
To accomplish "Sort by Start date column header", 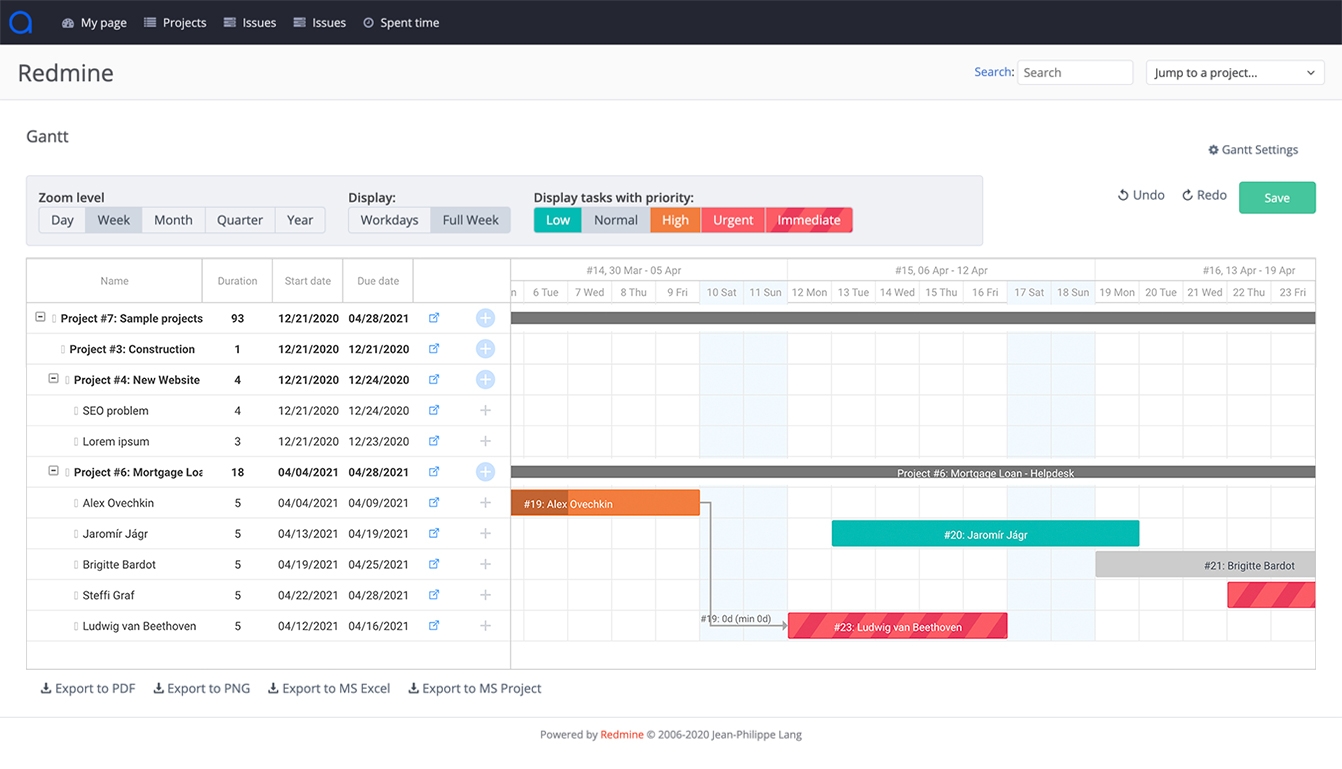I will click(307, 281).
